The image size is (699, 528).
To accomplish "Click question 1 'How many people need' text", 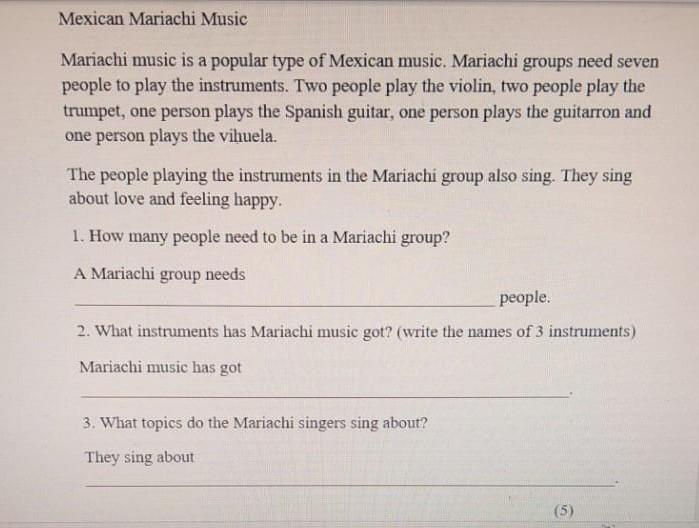I will (259, 237).
